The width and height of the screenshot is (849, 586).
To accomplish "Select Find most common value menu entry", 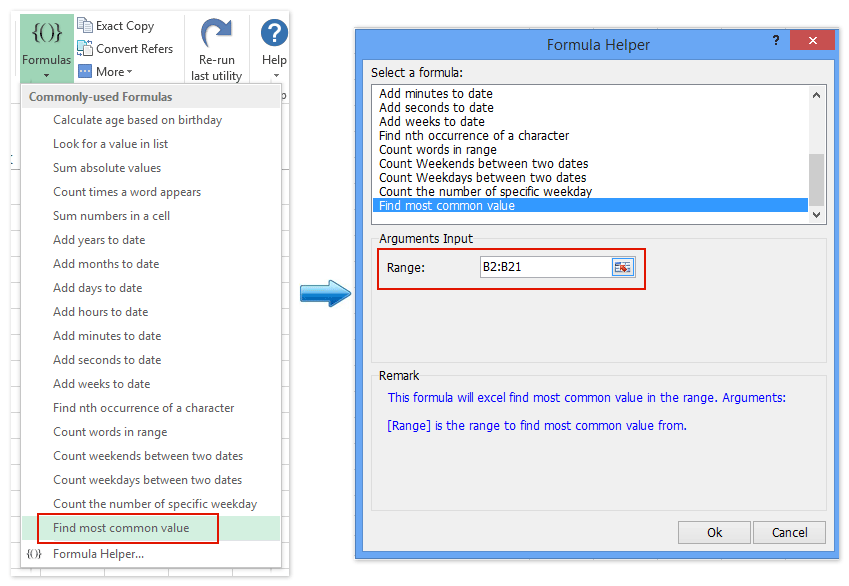I will [x=121, y=528].
